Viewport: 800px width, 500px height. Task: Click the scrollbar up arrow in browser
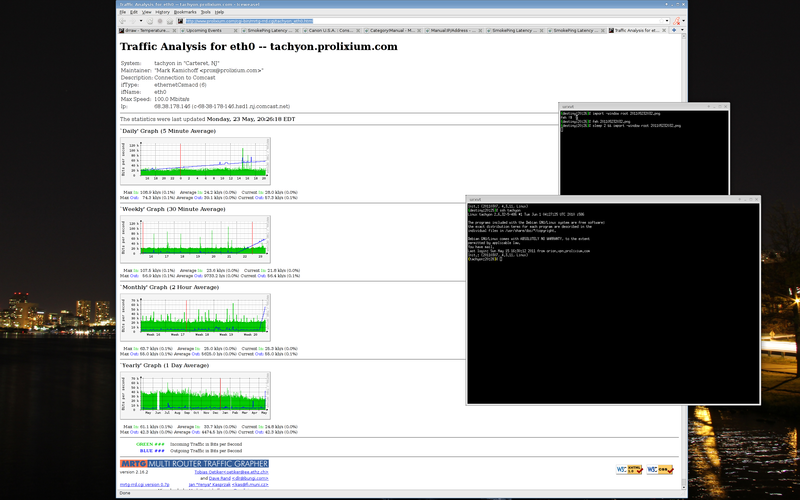(684, 37)
